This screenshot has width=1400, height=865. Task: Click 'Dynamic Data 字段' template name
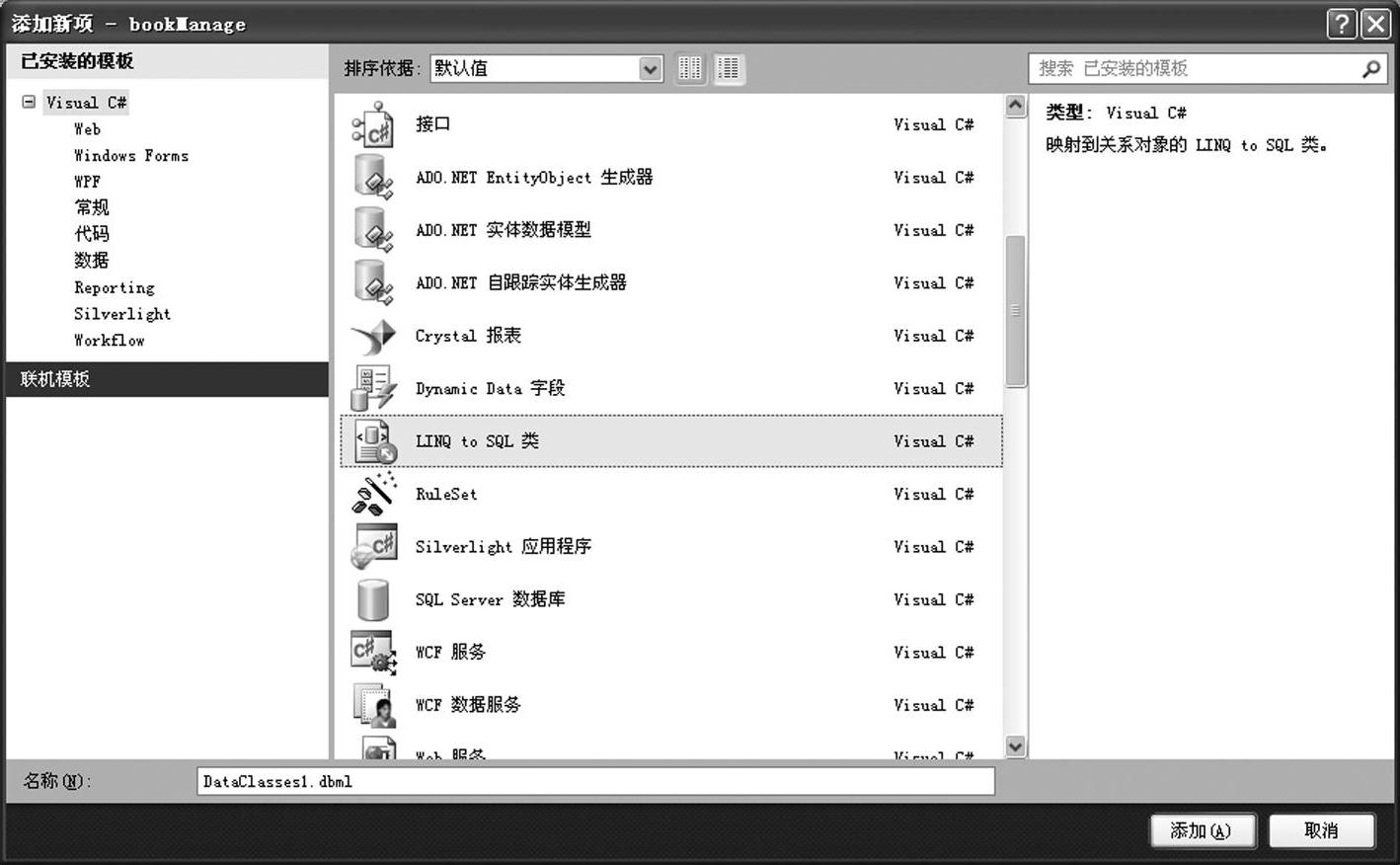pos(490,389)
